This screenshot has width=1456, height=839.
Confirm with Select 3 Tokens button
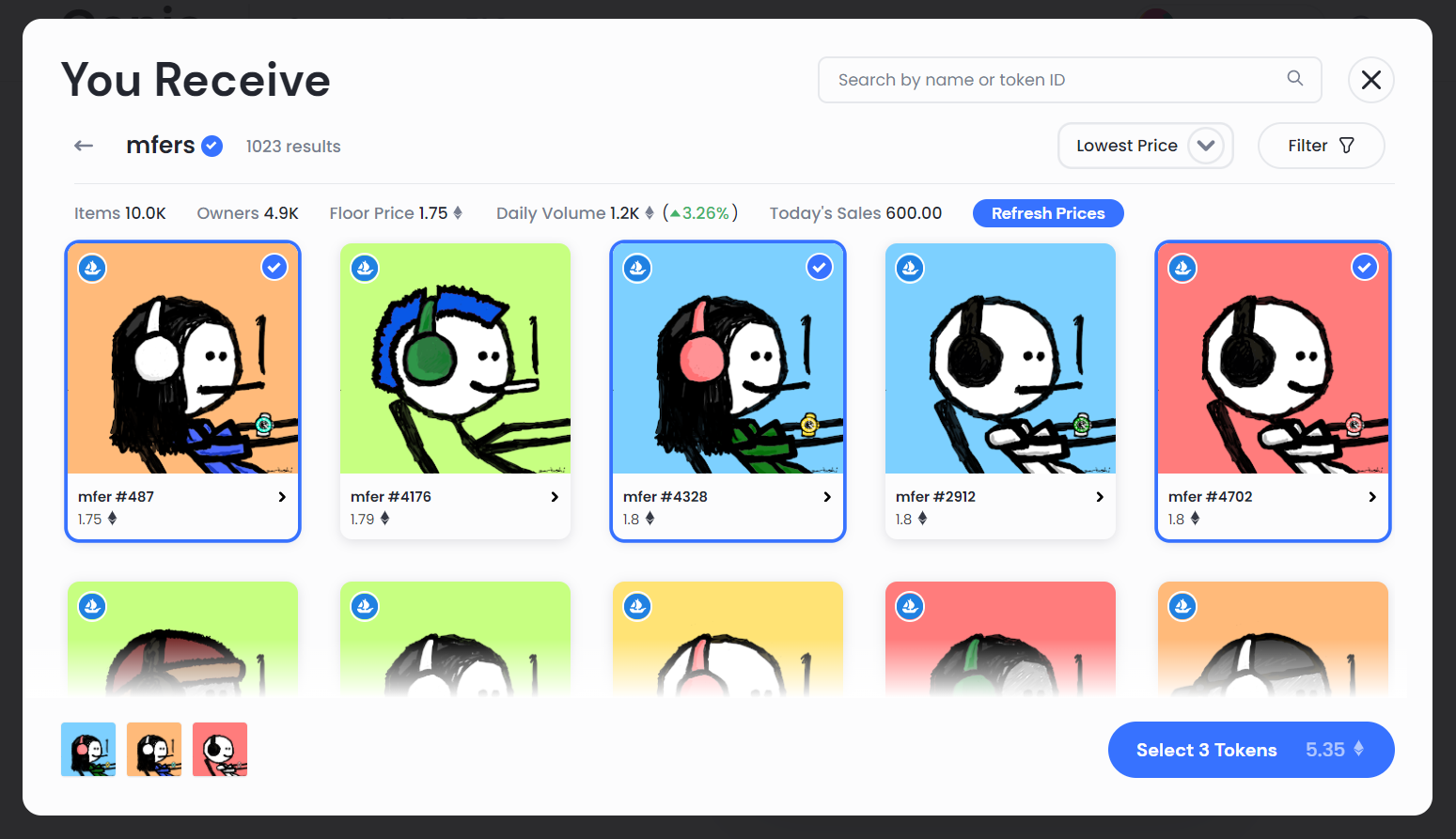(1251, 750)
